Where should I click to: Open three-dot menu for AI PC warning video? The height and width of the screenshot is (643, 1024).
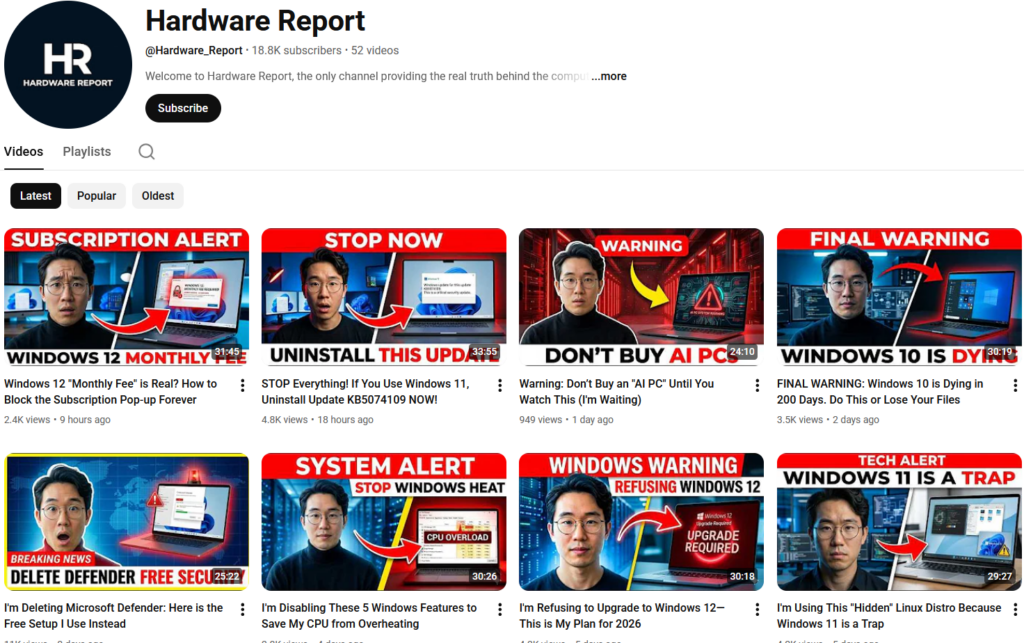(758, 386)
